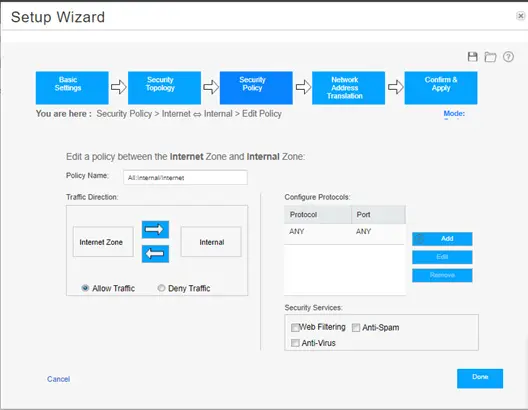This screenshot has width=528, height=410.
Task: Open the folder icon near help
Action: 490,57
